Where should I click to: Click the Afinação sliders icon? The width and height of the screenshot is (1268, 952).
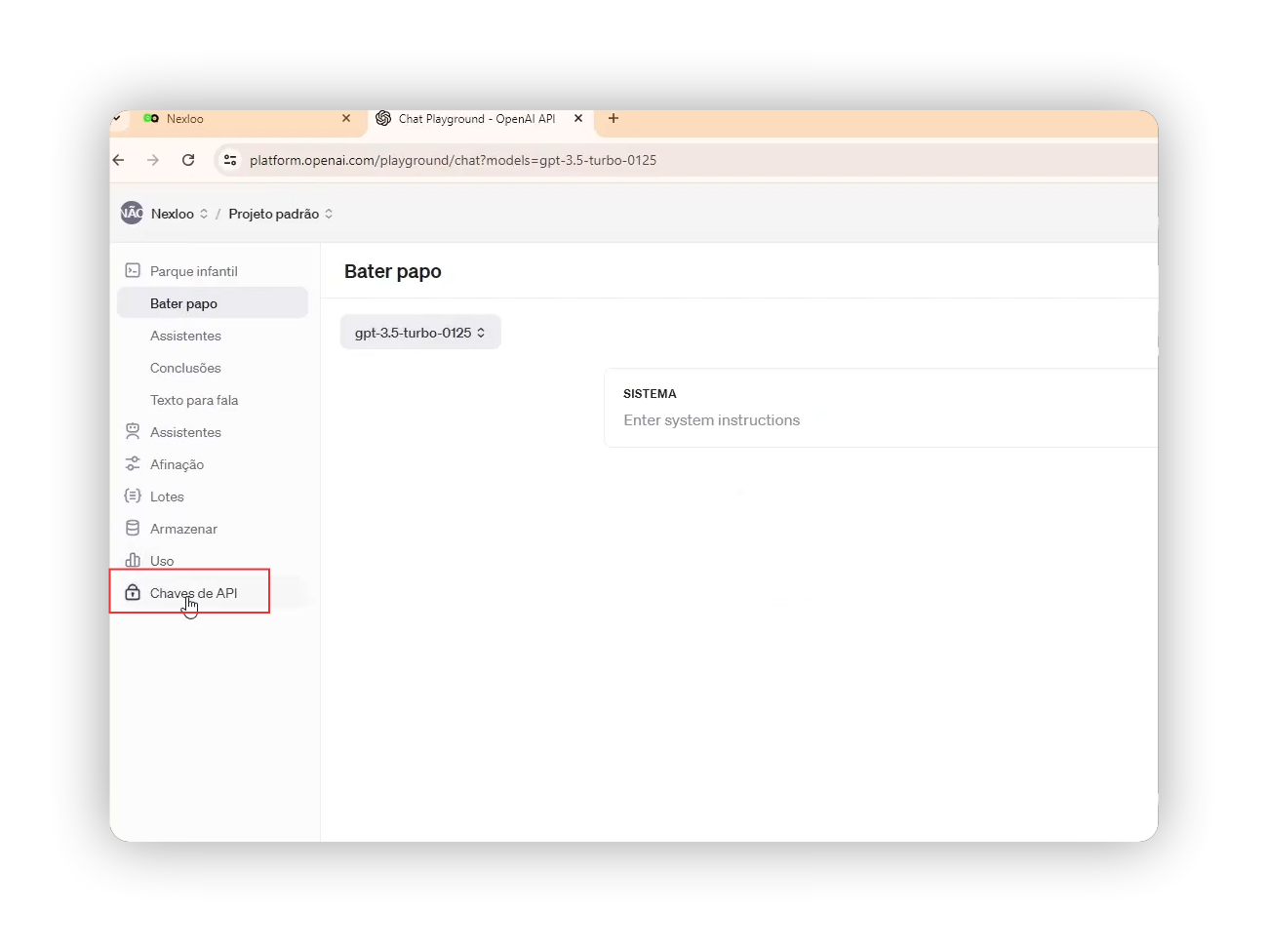point(133,463)
